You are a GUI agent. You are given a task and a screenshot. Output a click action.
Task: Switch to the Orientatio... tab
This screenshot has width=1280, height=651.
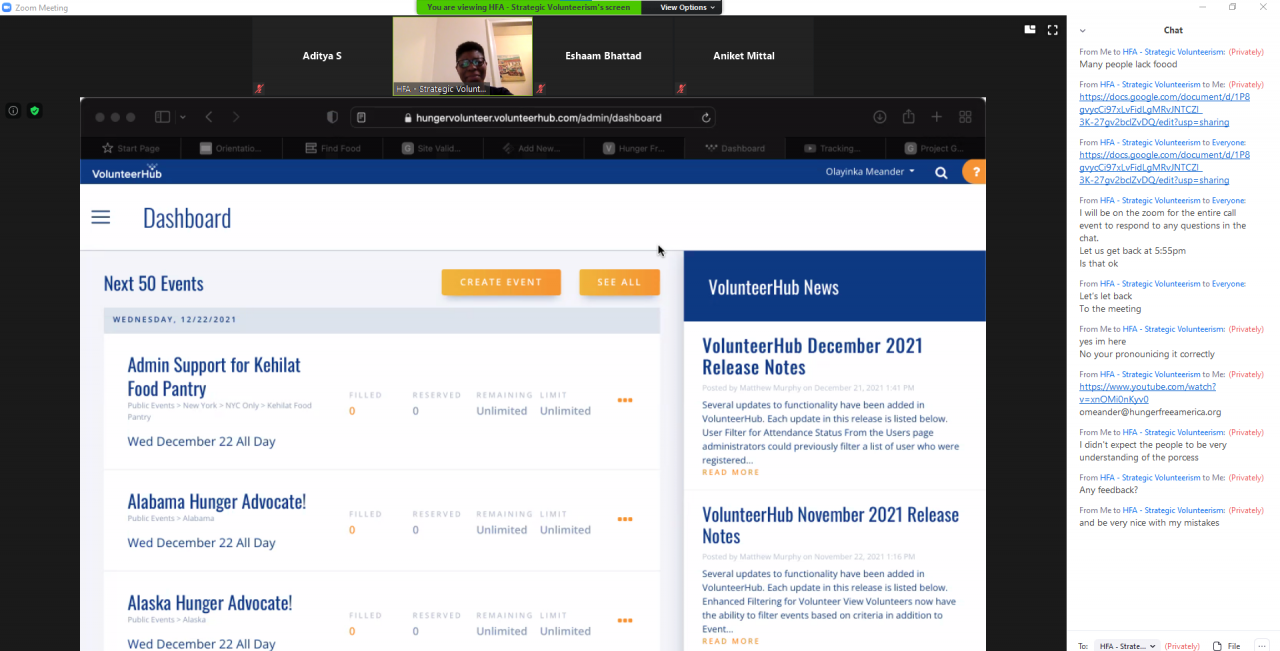231,148
